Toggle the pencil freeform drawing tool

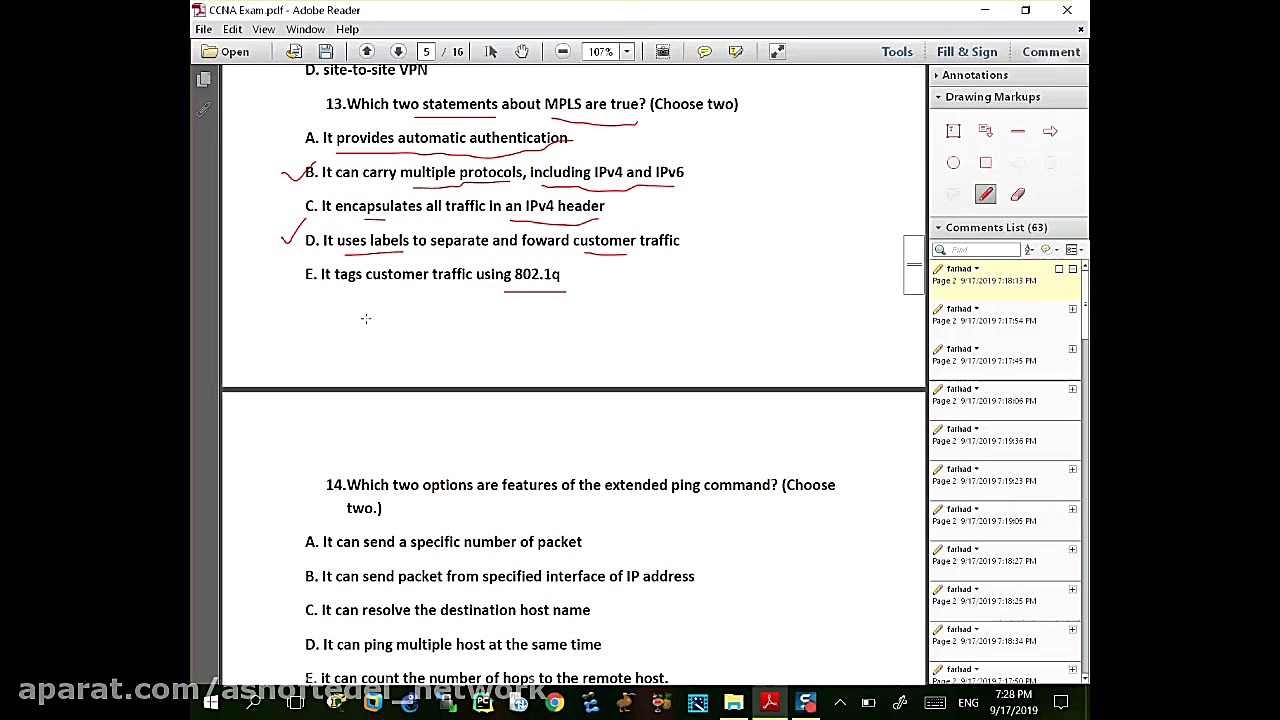click(985, 195)
